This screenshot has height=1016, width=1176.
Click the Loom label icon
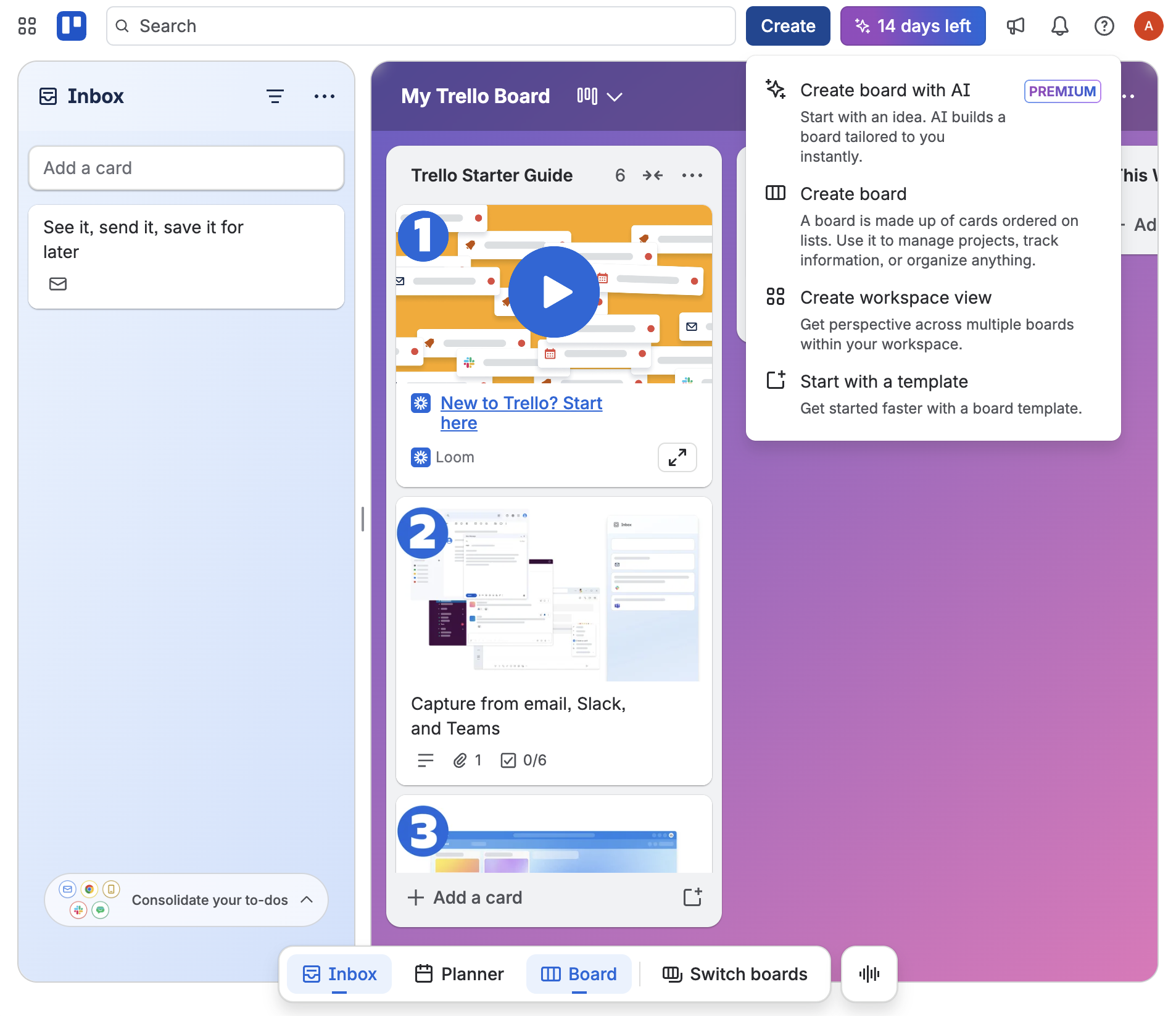tap(421, 457)
